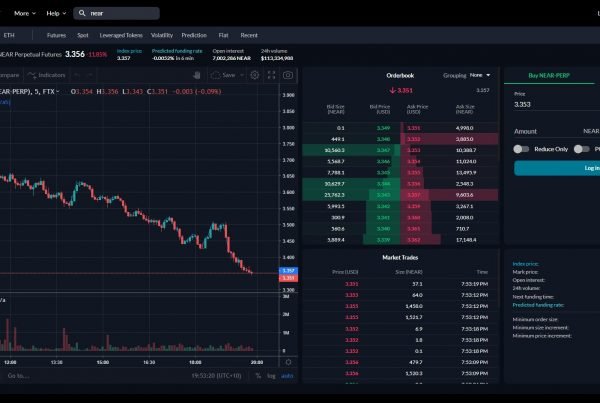The height and width of the screenshot is (403, 600).
Task: Open chart timezone selector 19:53:20 (UTC+10)
Action: (216, 376)
